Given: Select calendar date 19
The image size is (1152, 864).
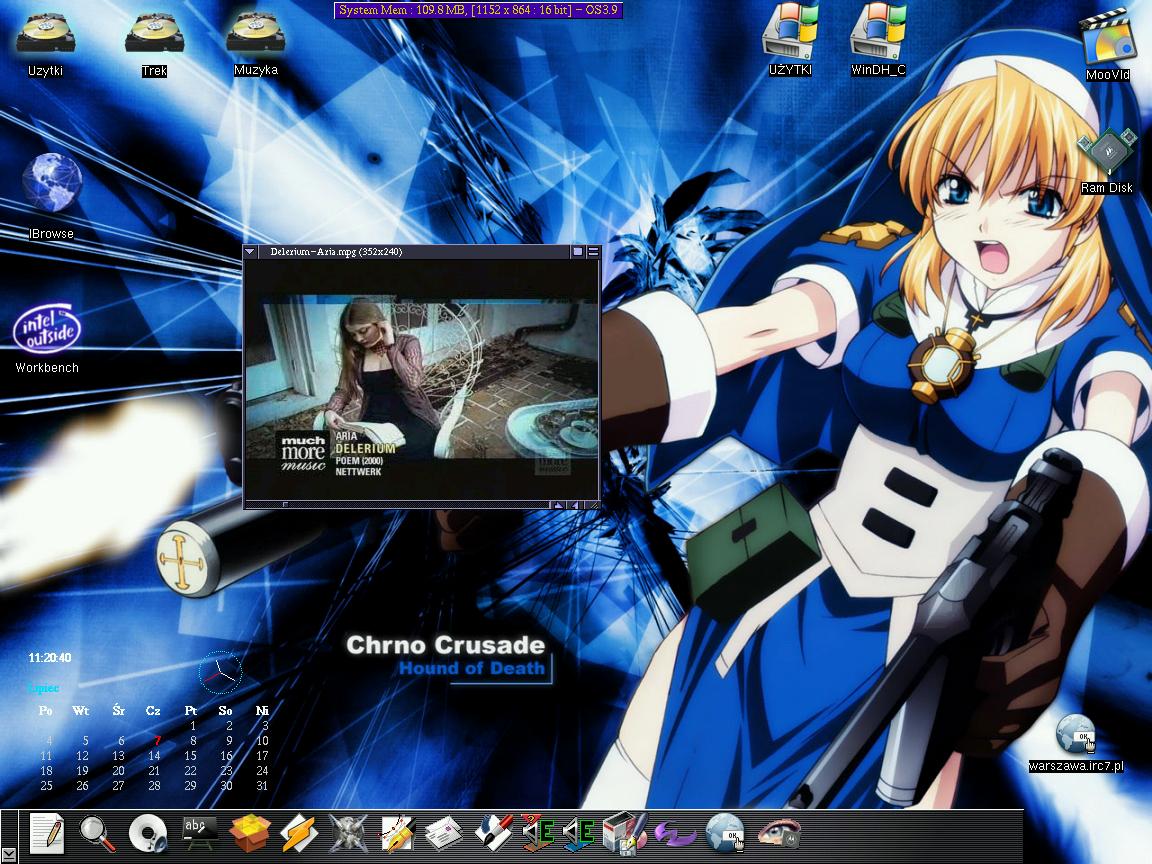Looking at the screenshot, I should click(x=82, y=771).
